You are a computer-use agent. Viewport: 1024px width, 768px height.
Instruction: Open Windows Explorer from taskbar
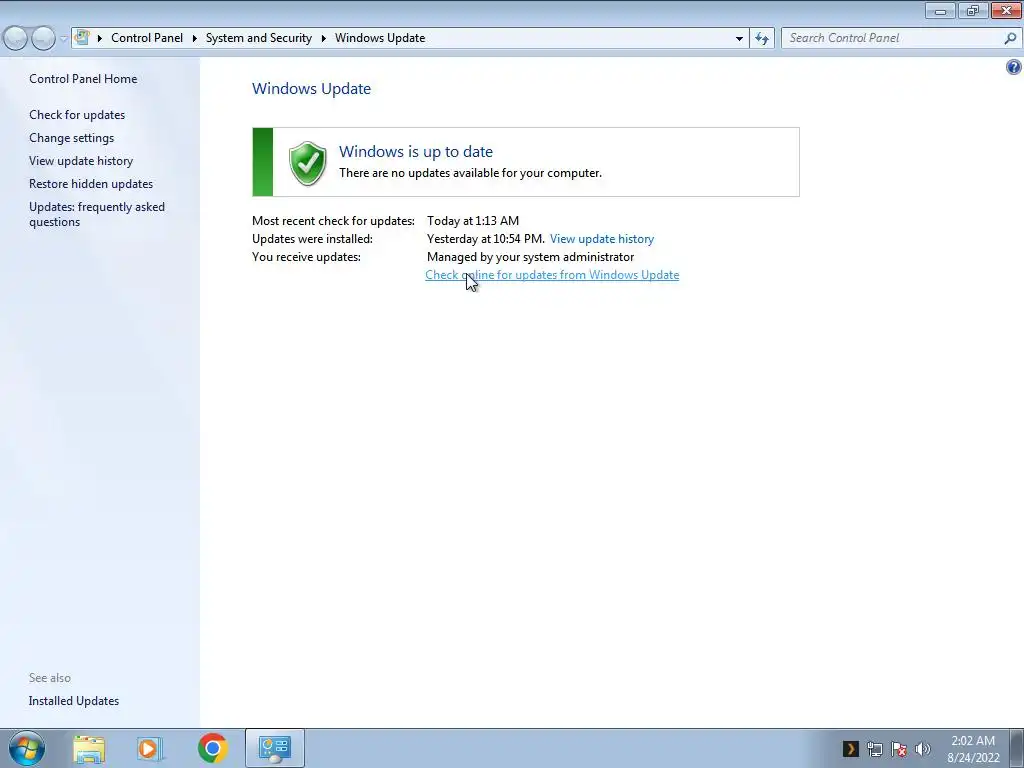[89, 748]
